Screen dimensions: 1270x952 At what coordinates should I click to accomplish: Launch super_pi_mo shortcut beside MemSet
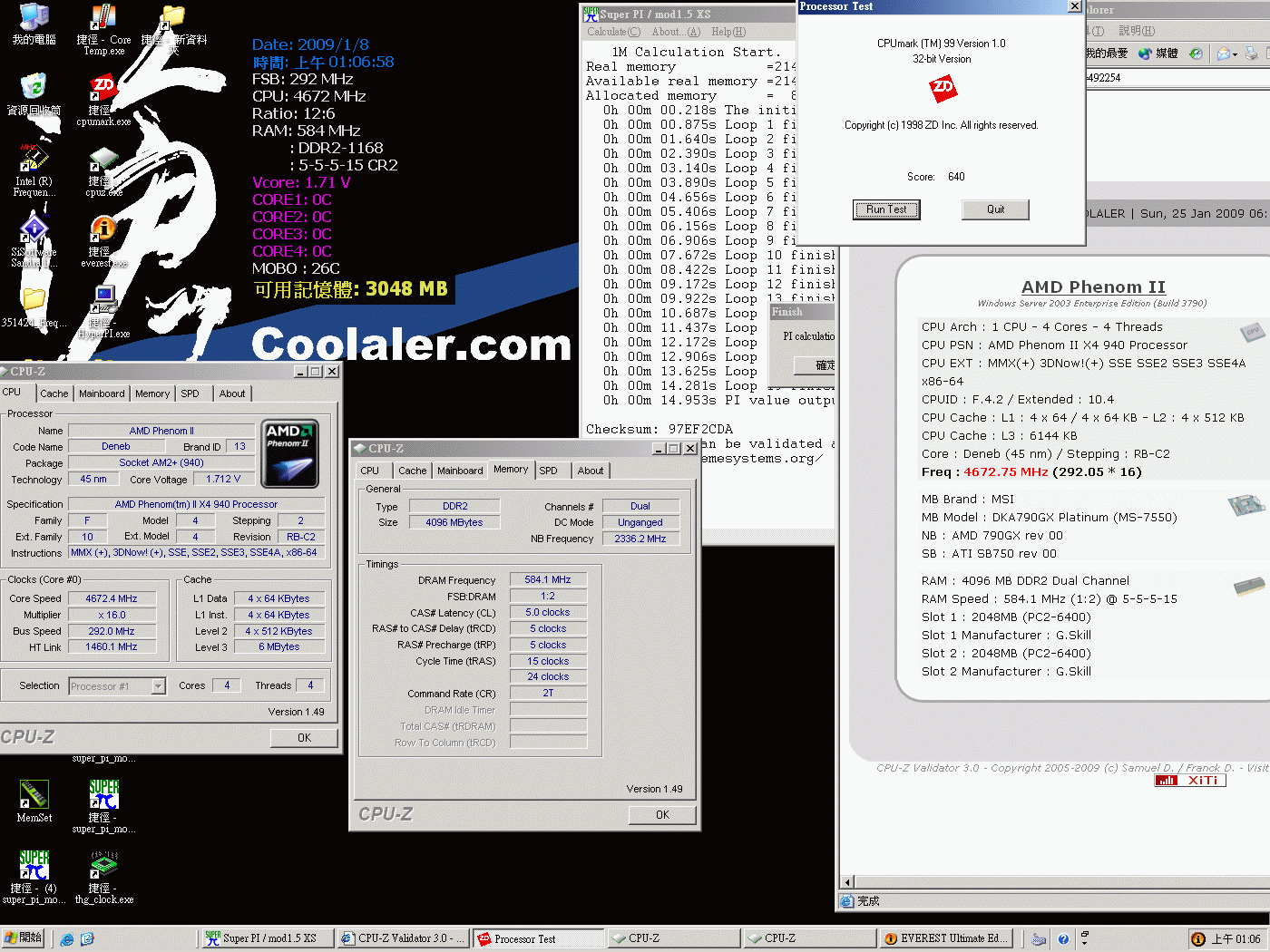103,793
